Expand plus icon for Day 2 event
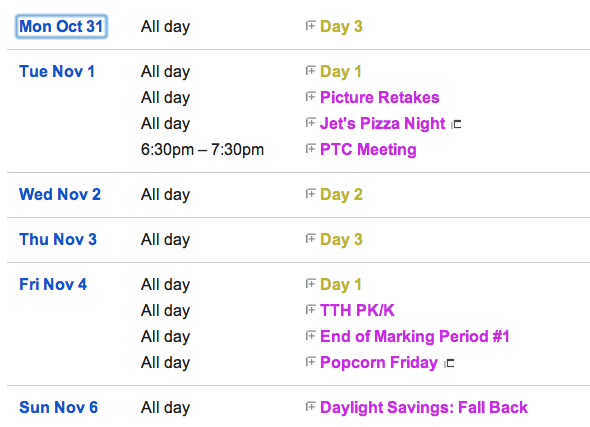This screenshot has height=427, width=590. pyautogui.click(x=310, y=194)
